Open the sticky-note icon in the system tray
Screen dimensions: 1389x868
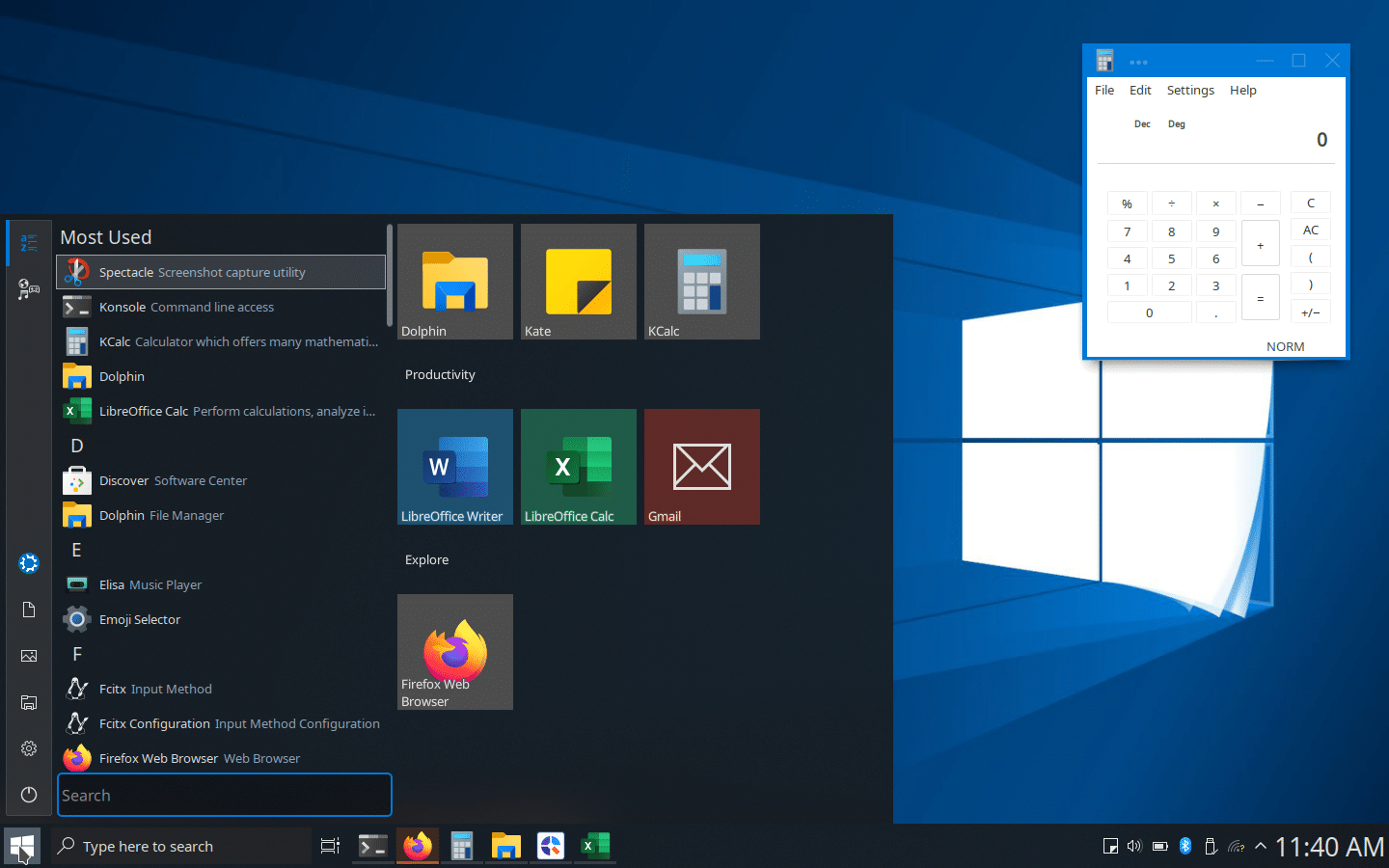point(1110,846)
